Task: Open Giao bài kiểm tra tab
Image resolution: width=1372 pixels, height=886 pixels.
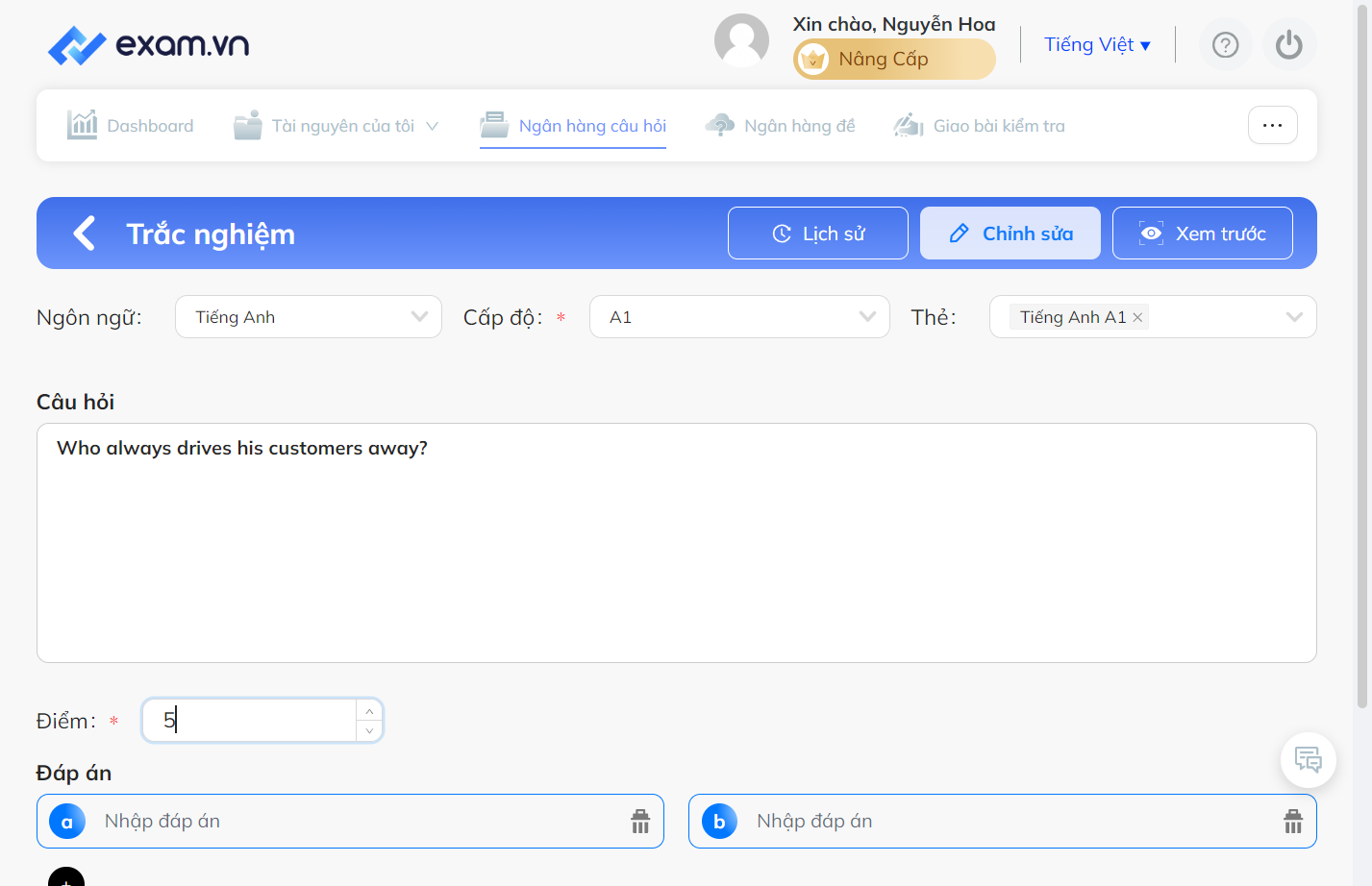Action: [979, 126]
